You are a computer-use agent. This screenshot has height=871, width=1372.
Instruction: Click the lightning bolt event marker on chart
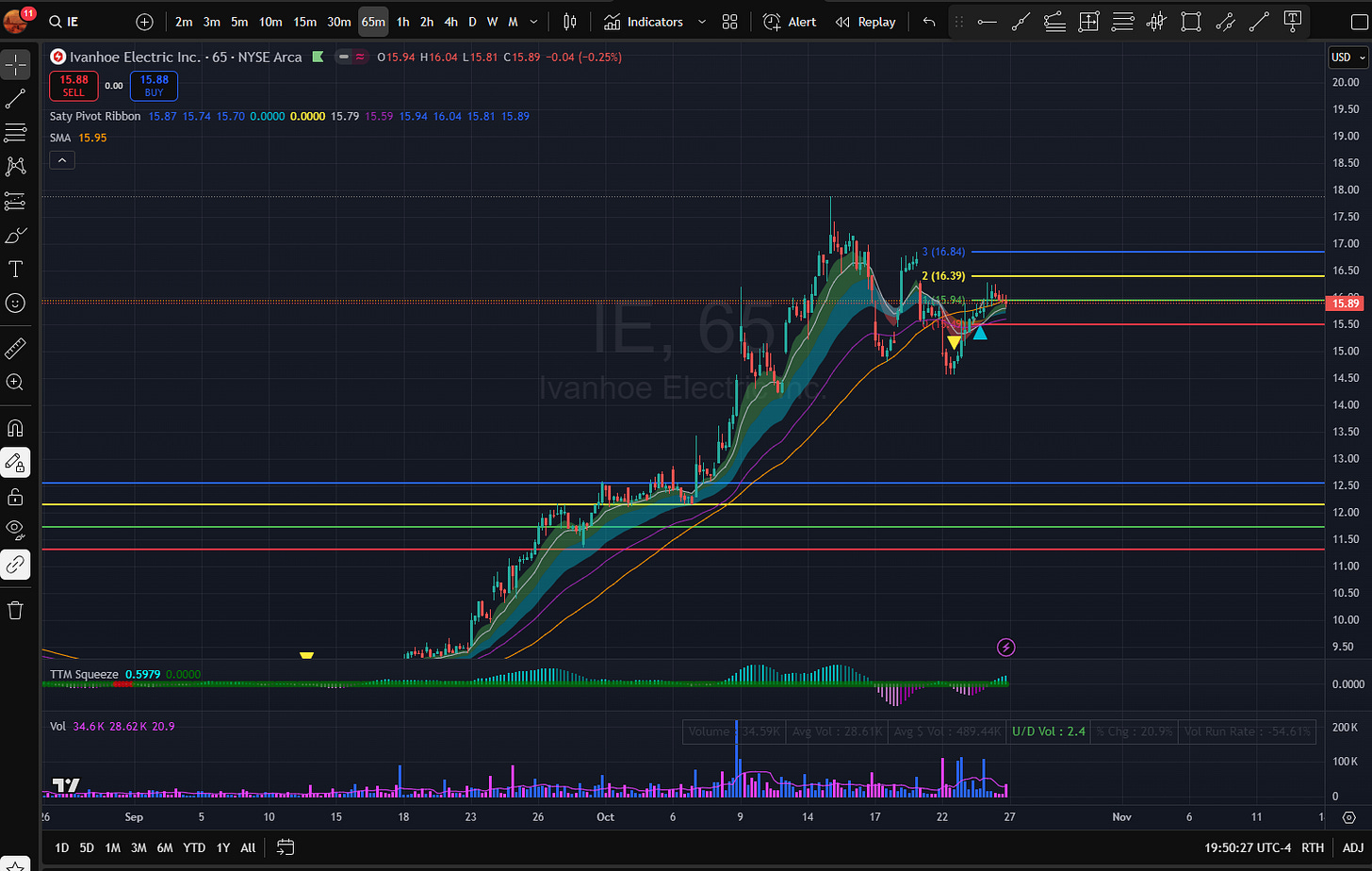pos(1005,648)
